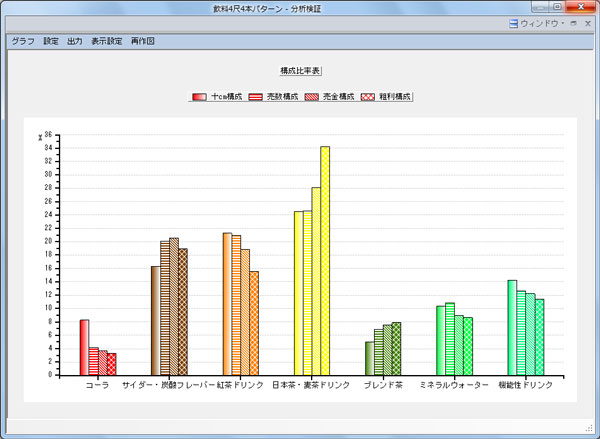
Task: Click the コーラ axis label
Action: tap(97, 385)
